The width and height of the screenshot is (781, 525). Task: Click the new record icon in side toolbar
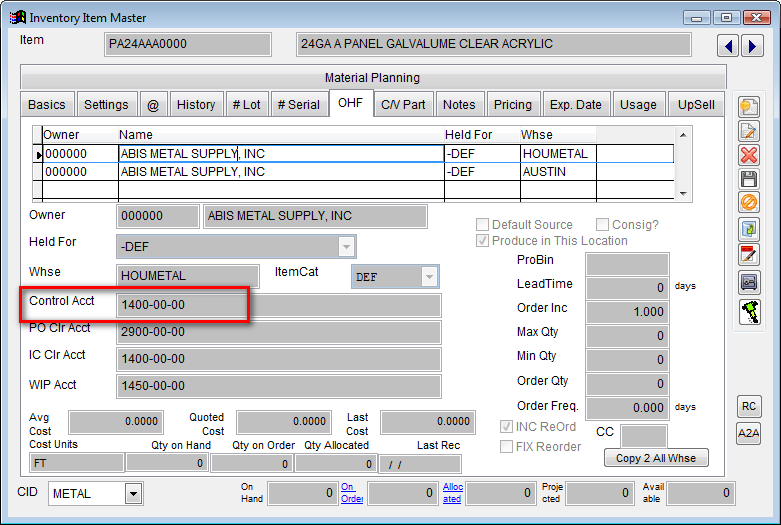pos(748,107)
